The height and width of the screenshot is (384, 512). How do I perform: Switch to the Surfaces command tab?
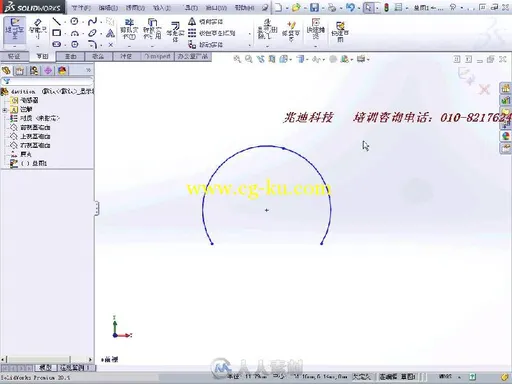(x=70, y=56)
